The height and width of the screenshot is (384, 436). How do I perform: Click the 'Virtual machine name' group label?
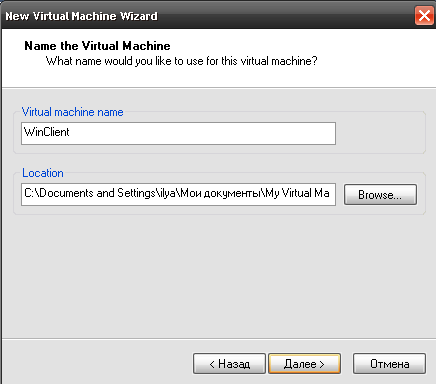click(x=72, y=112)
